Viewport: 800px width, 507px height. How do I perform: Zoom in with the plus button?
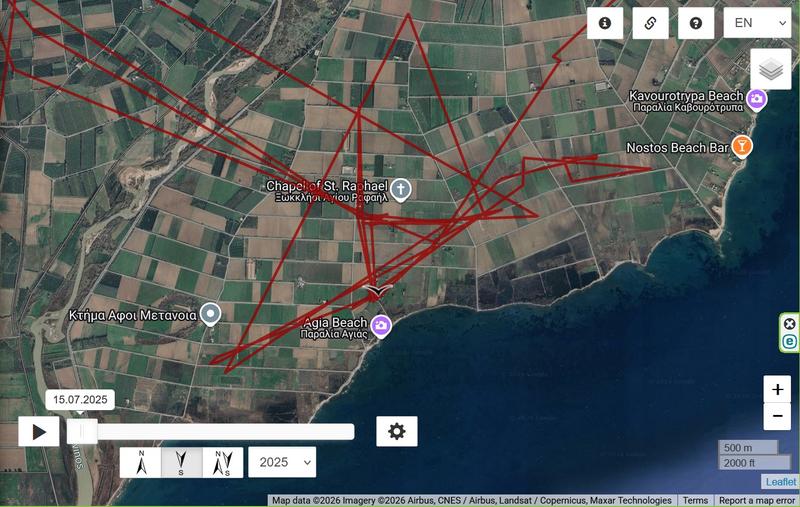coord(777,390)
